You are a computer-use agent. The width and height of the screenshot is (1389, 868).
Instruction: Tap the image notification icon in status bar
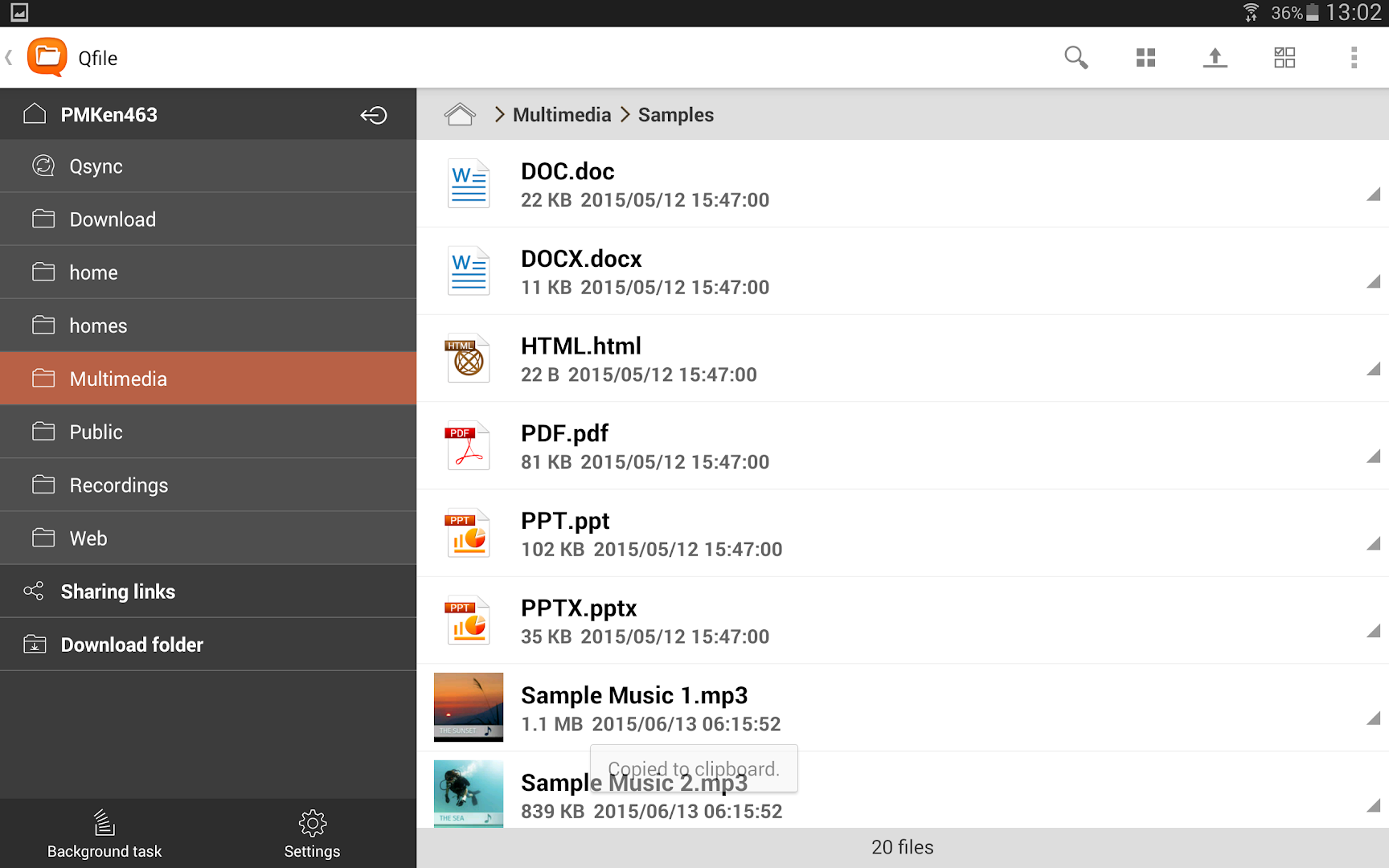point(19,13)
